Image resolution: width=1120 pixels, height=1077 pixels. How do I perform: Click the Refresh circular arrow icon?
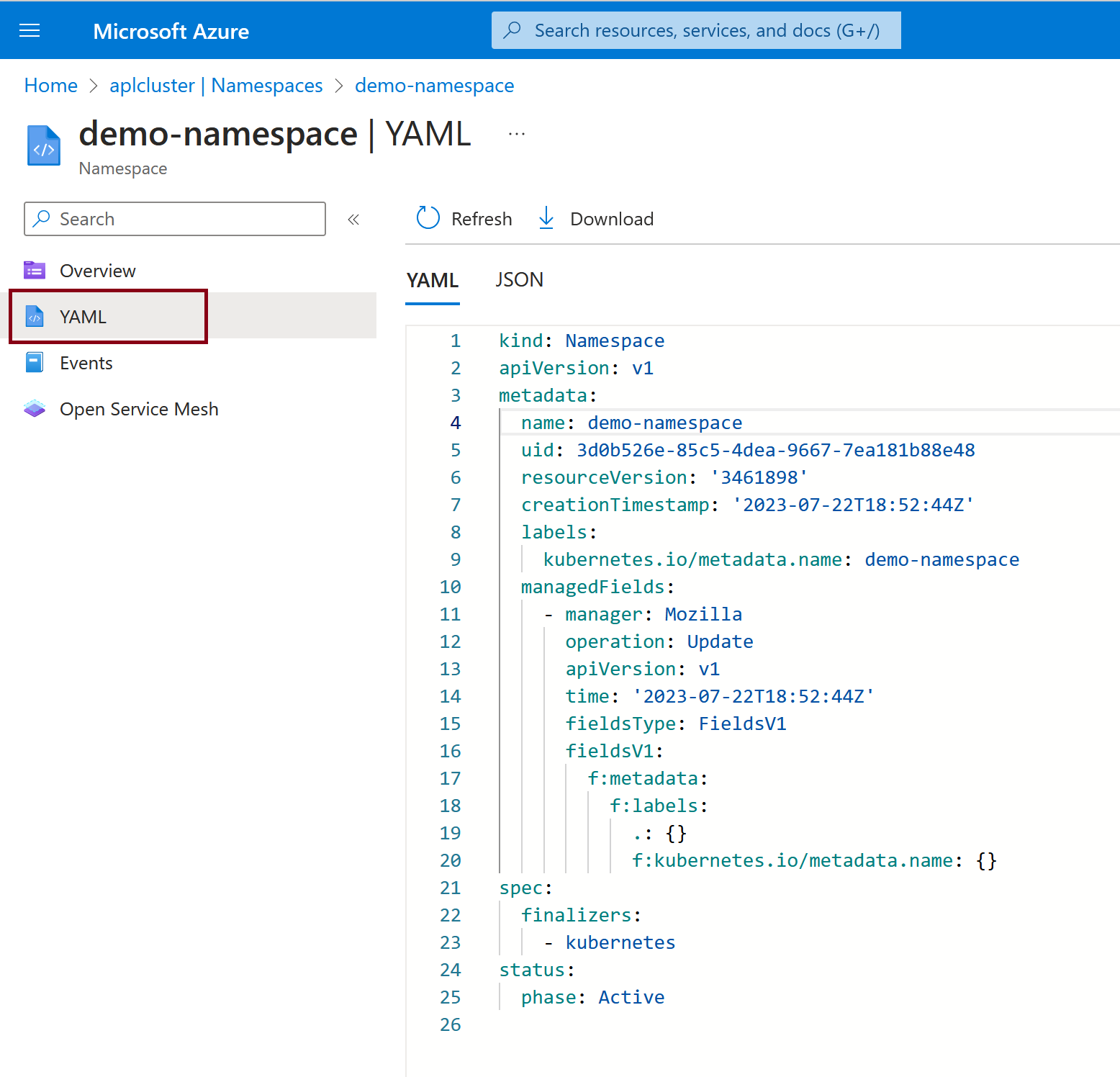428,218
